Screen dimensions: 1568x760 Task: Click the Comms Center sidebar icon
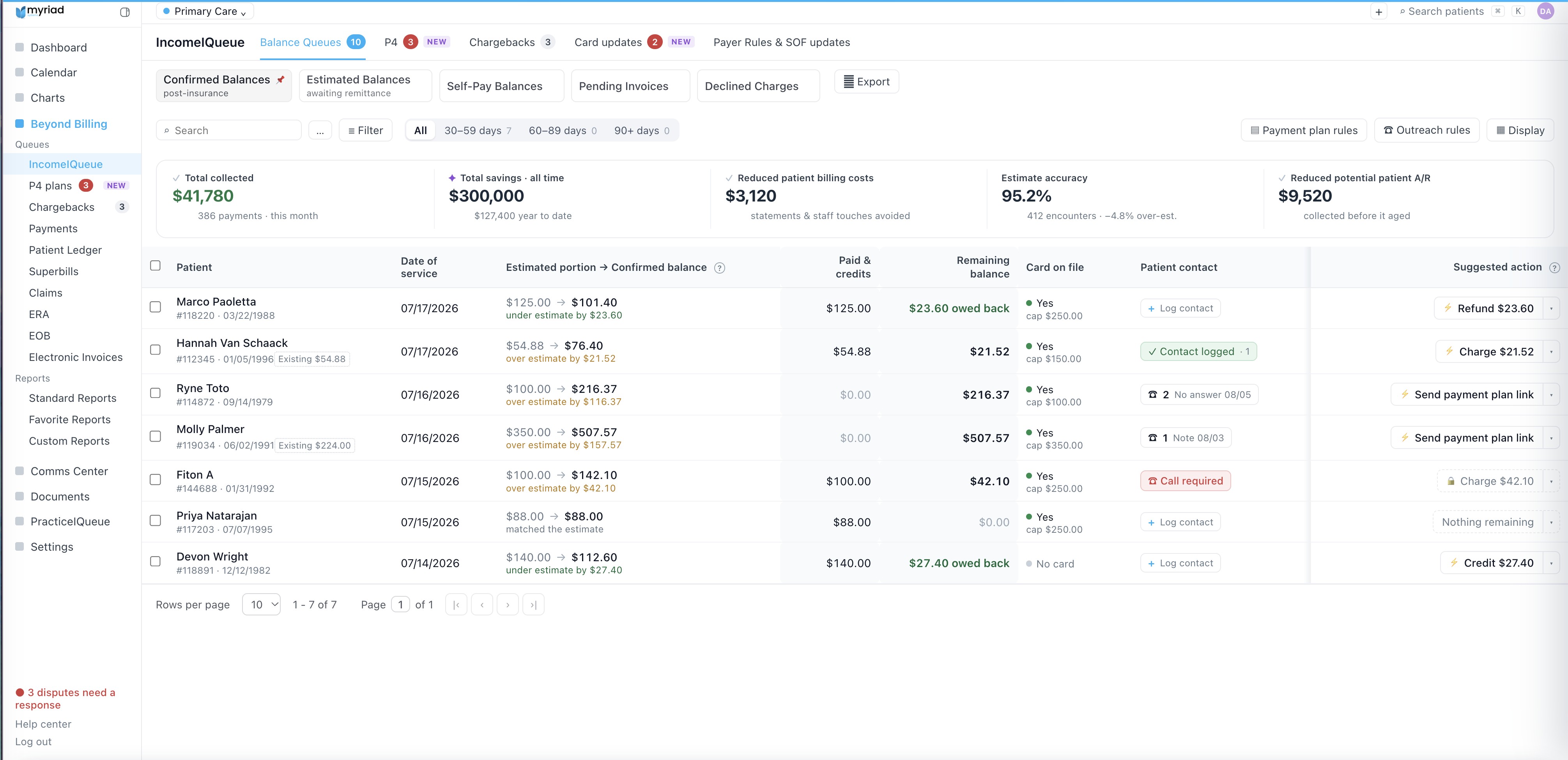[19, 471]
